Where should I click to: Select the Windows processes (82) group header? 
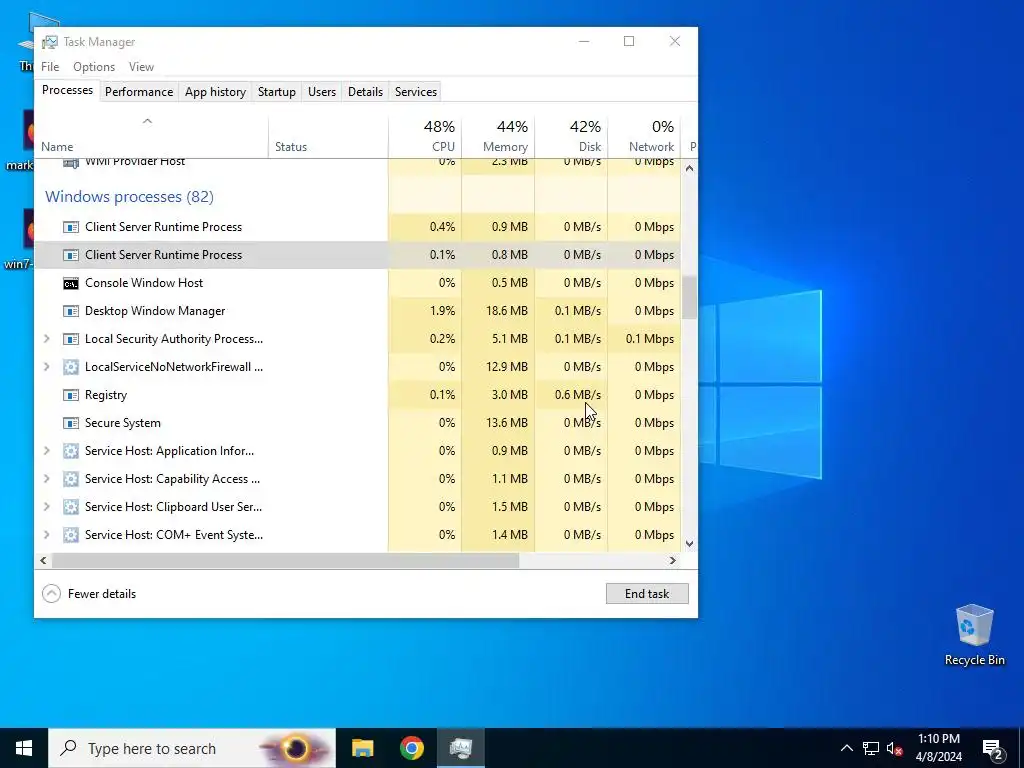click(129, 197)
